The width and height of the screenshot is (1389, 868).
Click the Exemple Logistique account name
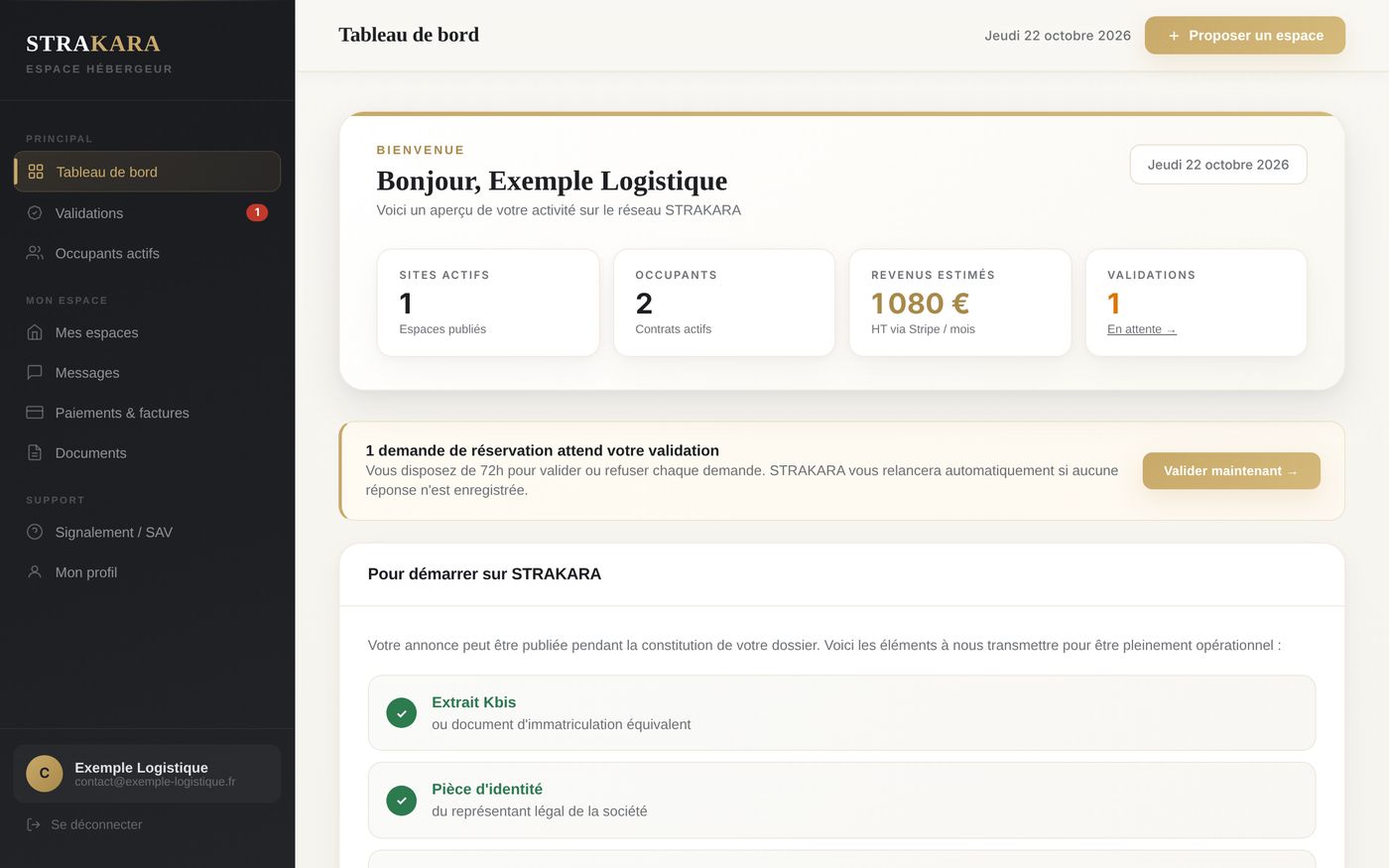pos(142,768)
